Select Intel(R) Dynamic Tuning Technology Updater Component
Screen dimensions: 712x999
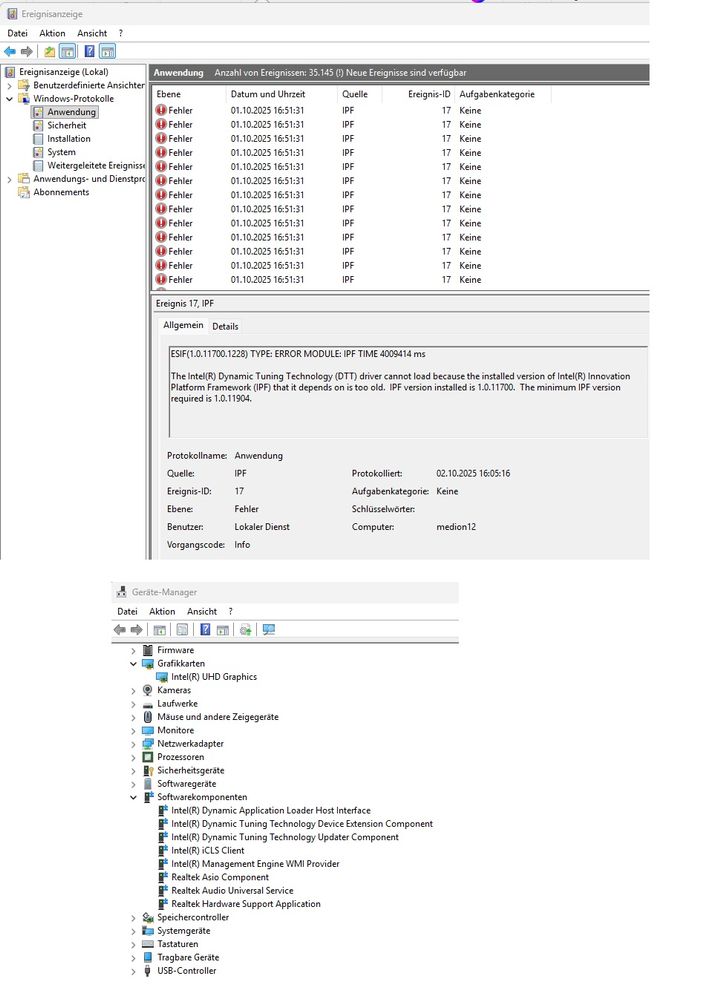point(284,837)
